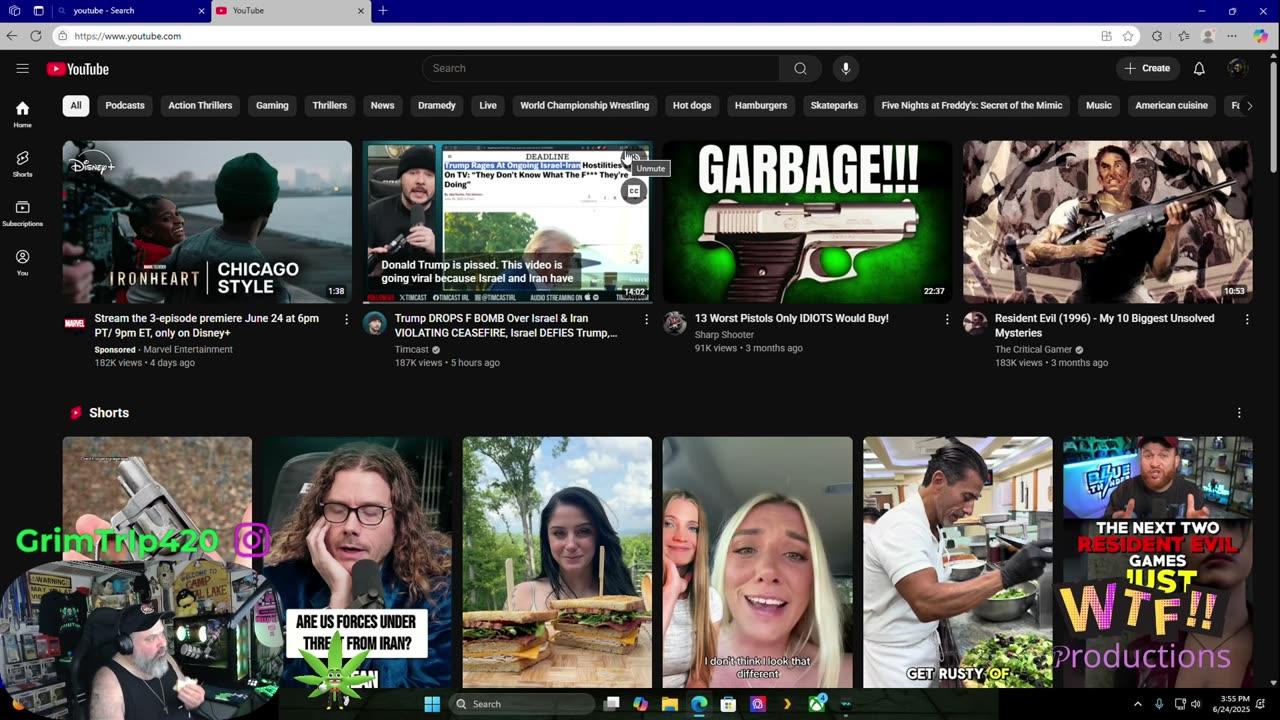Open File Explorer from the taskbar
The image size is (1280, 720).
(x=669, y=704)
